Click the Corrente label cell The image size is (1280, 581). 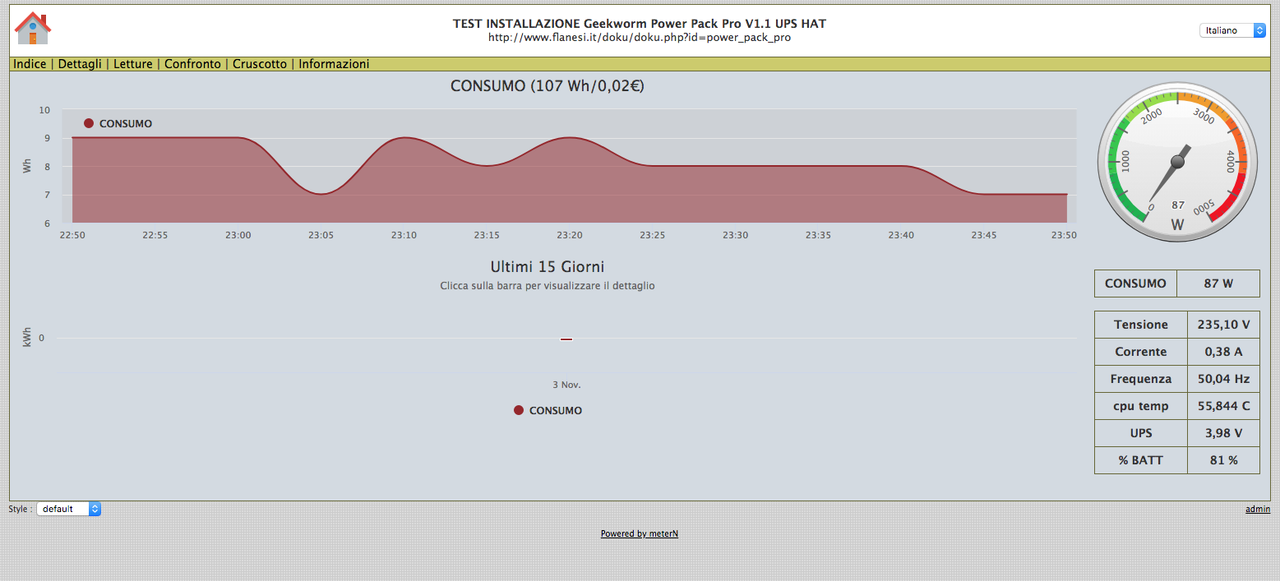pos(1141,352)
